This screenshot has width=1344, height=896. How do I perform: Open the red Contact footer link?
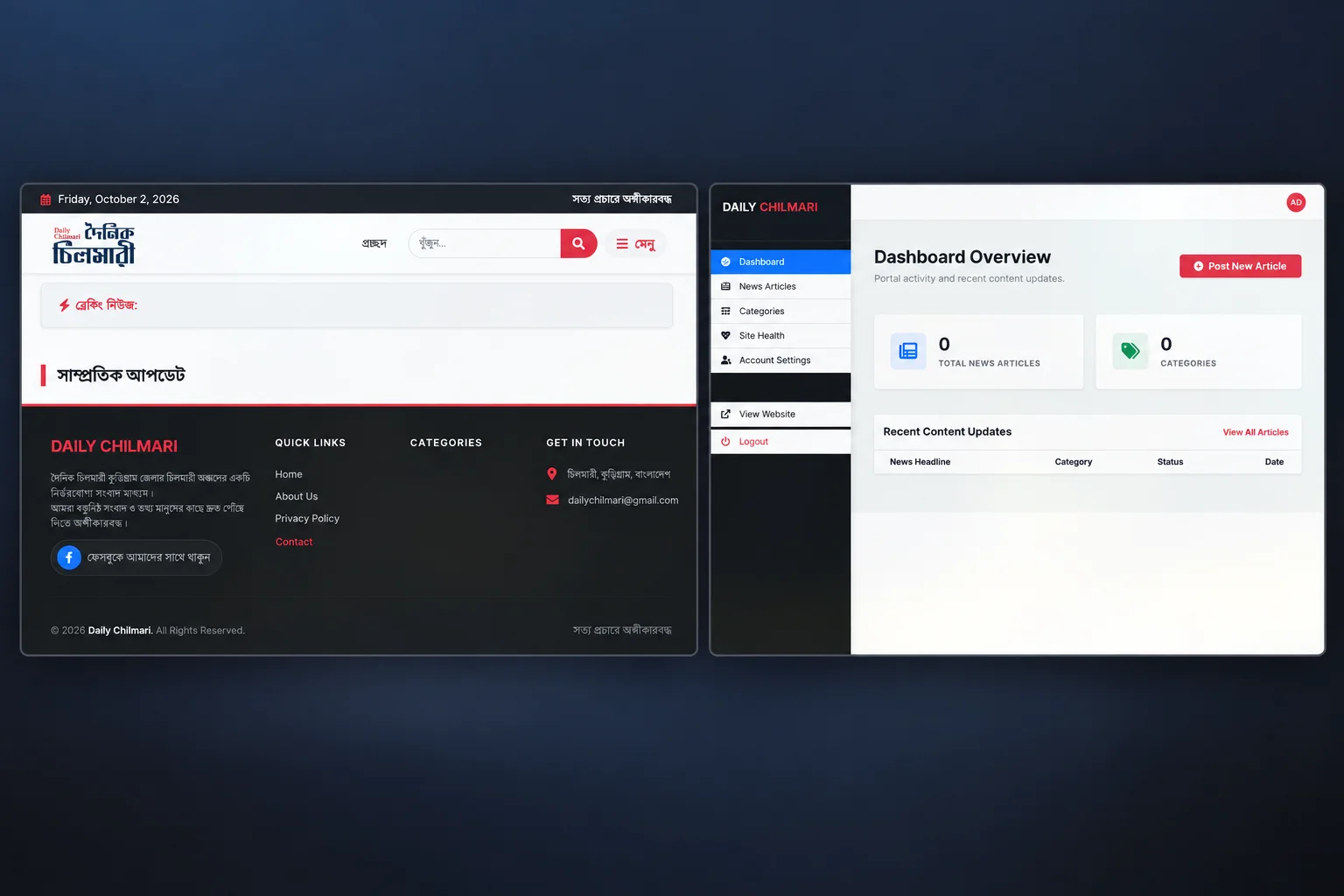tap(294, 542)
